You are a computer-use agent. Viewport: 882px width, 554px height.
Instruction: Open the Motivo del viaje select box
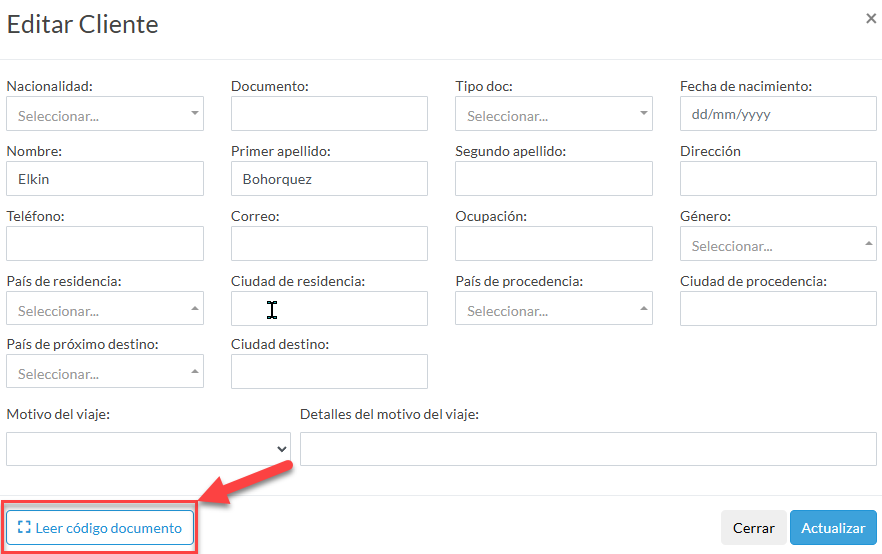148,449
